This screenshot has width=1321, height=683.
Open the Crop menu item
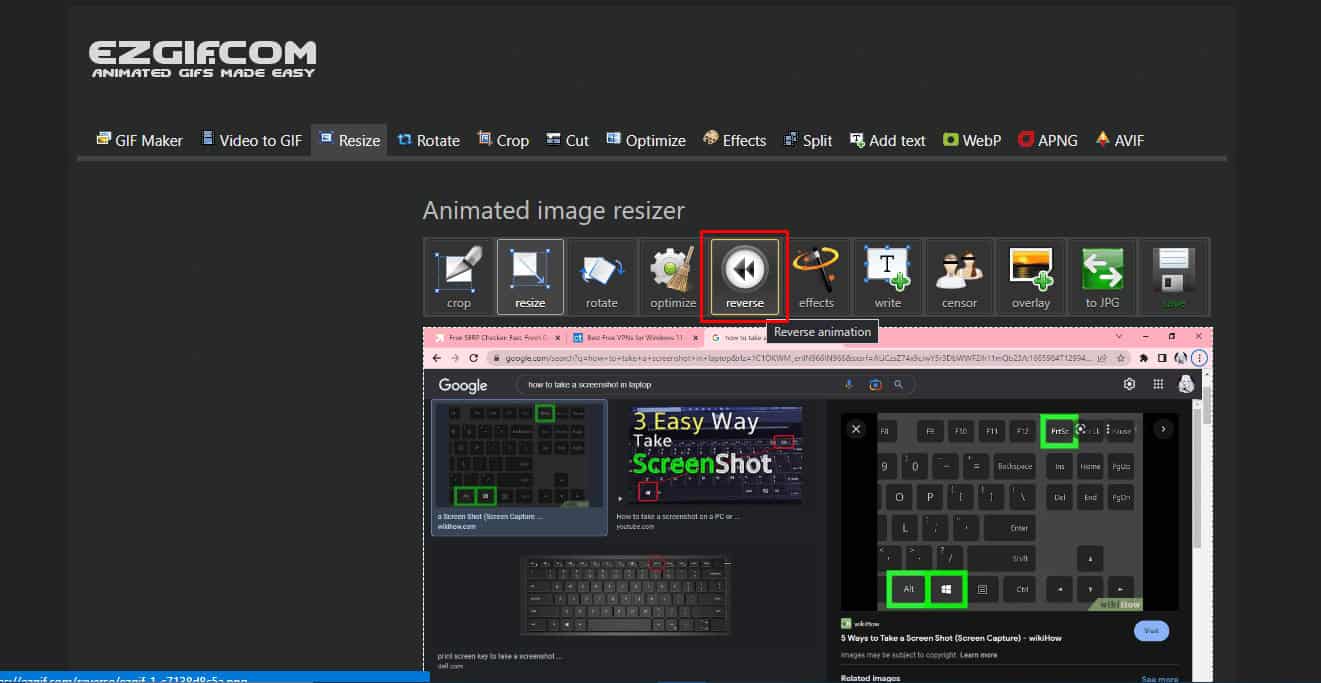click(x=503, y=140)
